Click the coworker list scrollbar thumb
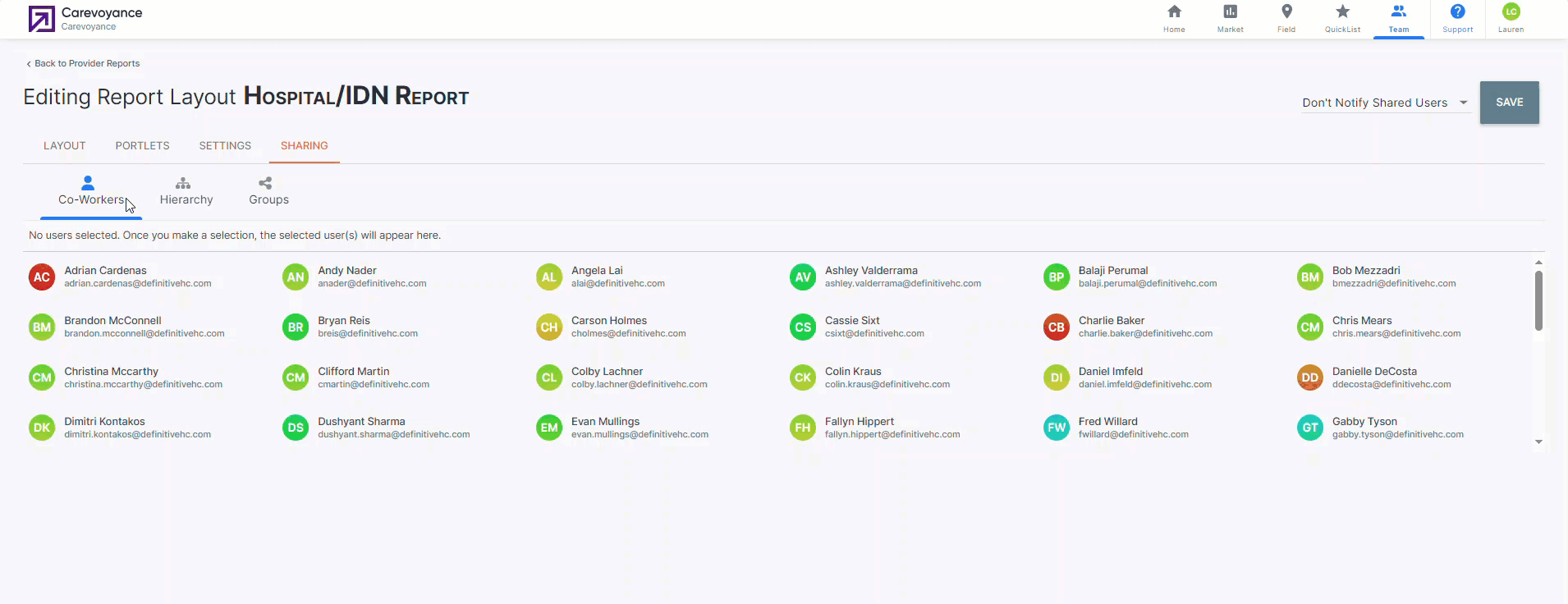This screenshot has width=1568, height=604. click(x=1538, y=300)
